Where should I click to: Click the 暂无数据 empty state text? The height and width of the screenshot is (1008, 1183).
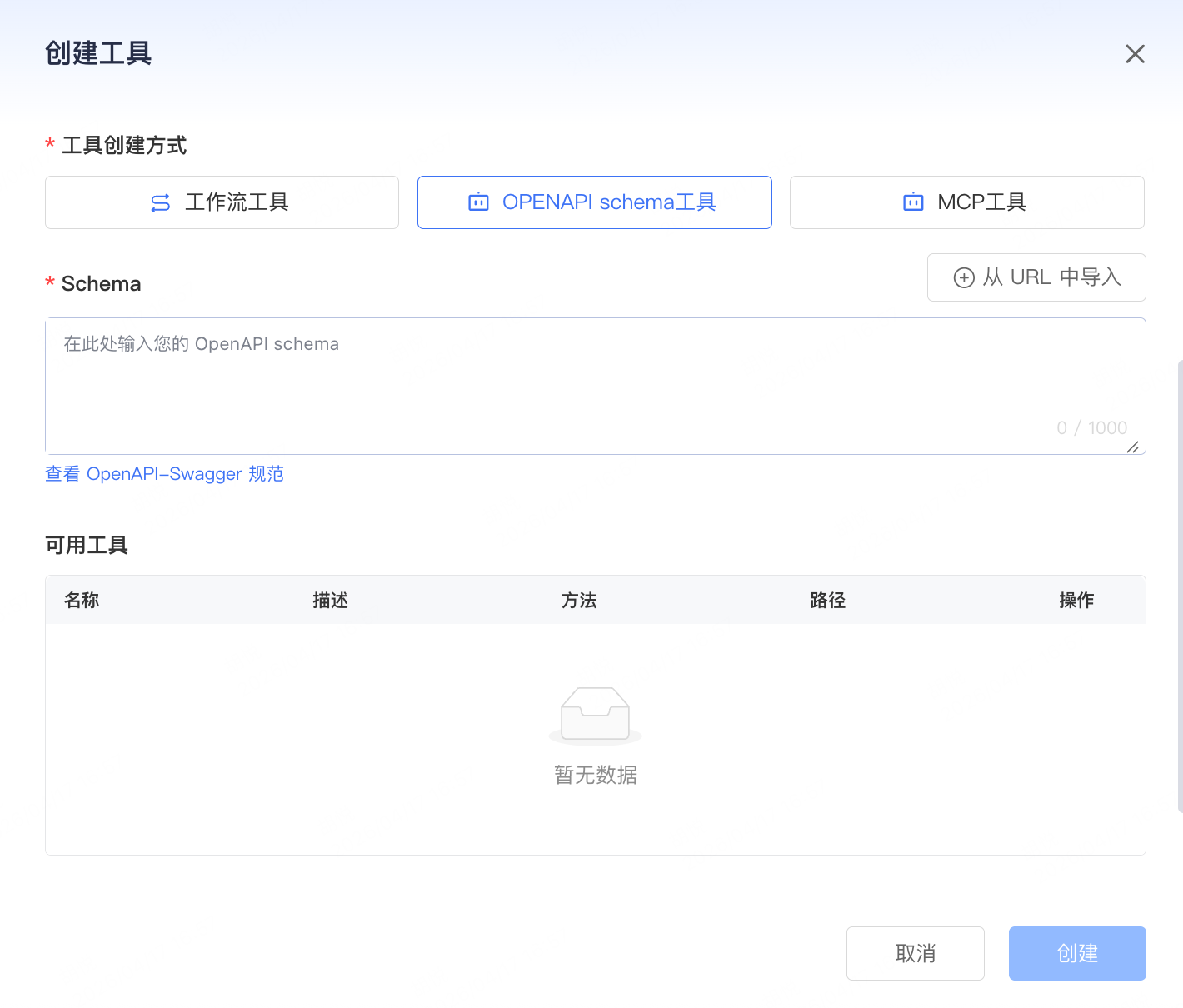click(x=596, y=775)
